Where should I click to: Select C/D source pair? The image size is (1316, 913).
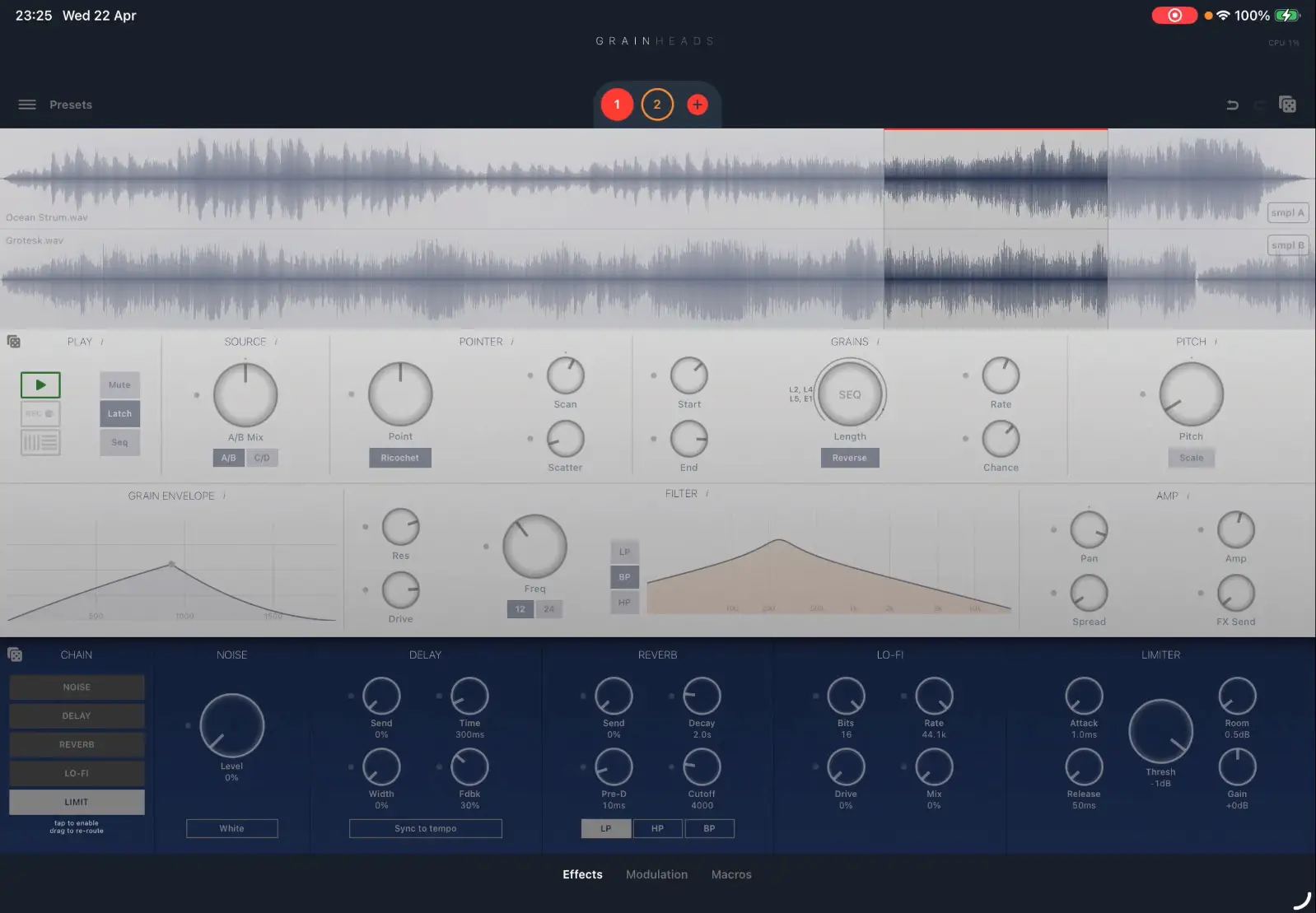click(x=262, y=458)
